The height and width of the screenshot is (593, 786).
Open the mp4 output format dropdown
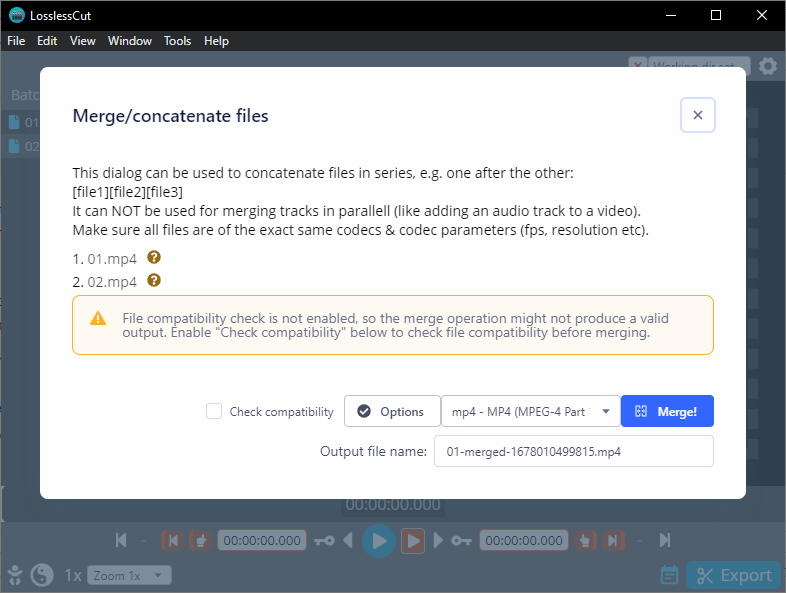(530, 411)
